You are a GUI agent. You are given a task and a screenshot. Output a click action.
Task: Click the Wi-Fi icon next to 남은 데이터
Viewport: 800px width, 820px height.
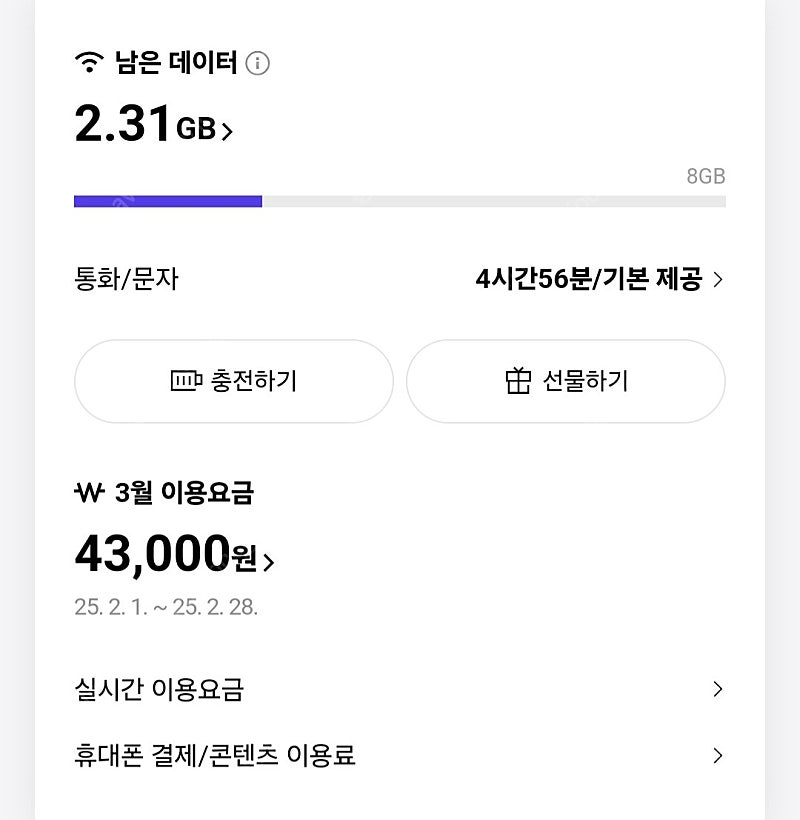click(89, 62)
